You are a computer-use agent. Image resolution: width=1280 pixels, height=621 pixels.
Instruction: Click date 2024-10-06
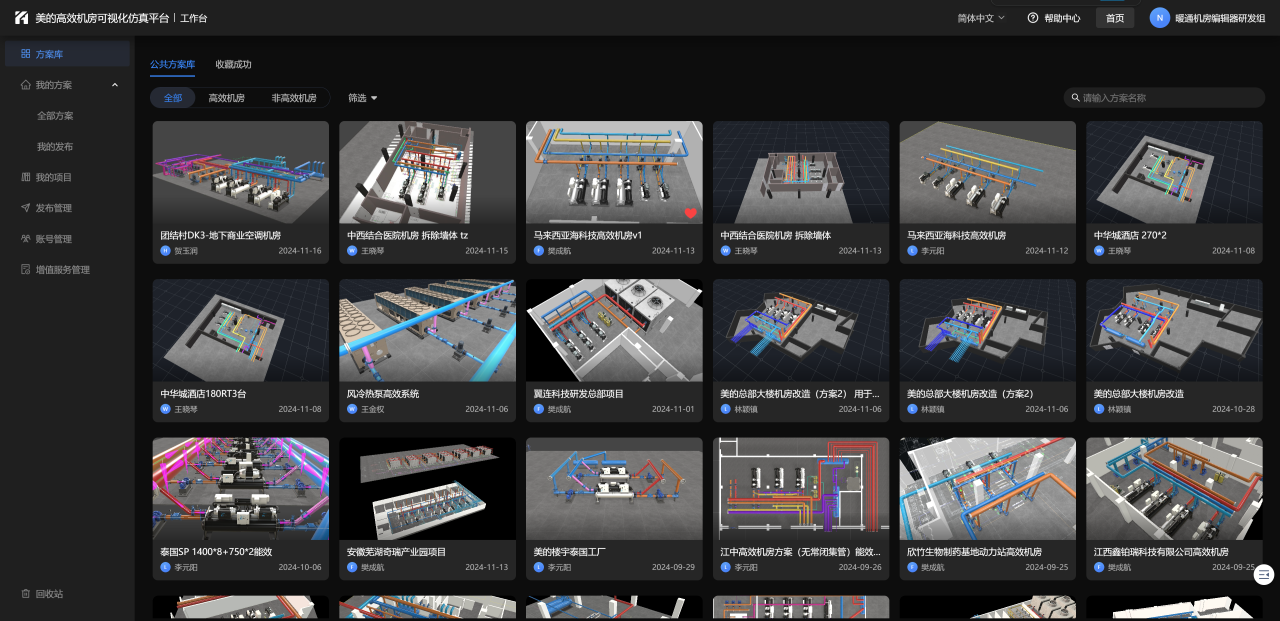coord(300,567)
